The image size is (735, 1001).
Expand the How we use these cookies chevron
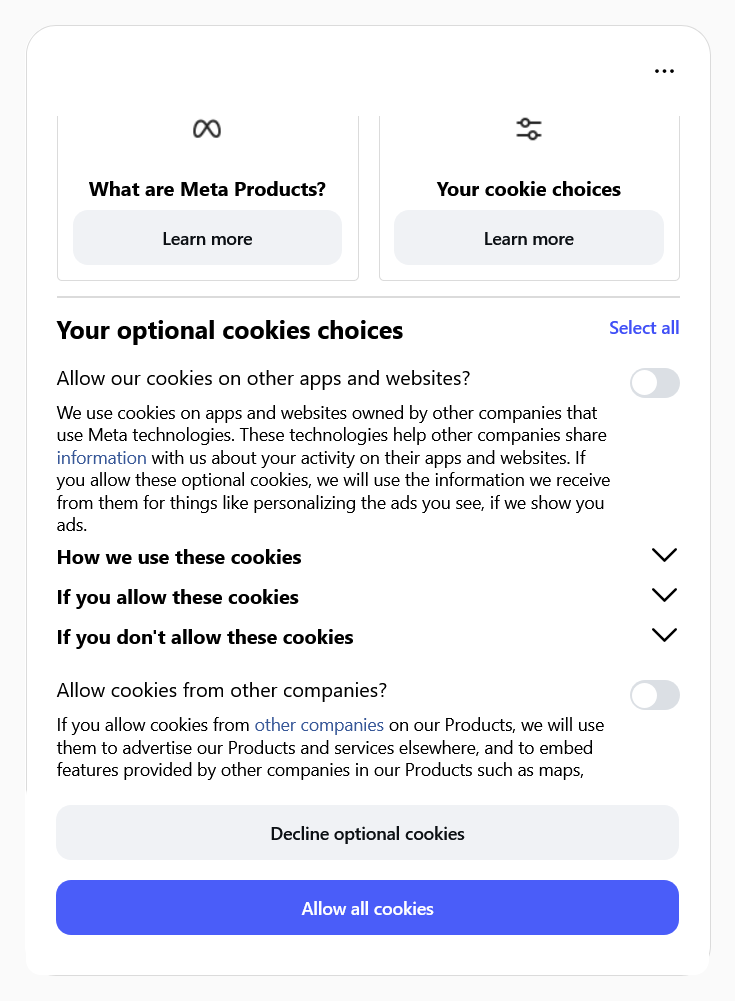[x=664, y=555]
